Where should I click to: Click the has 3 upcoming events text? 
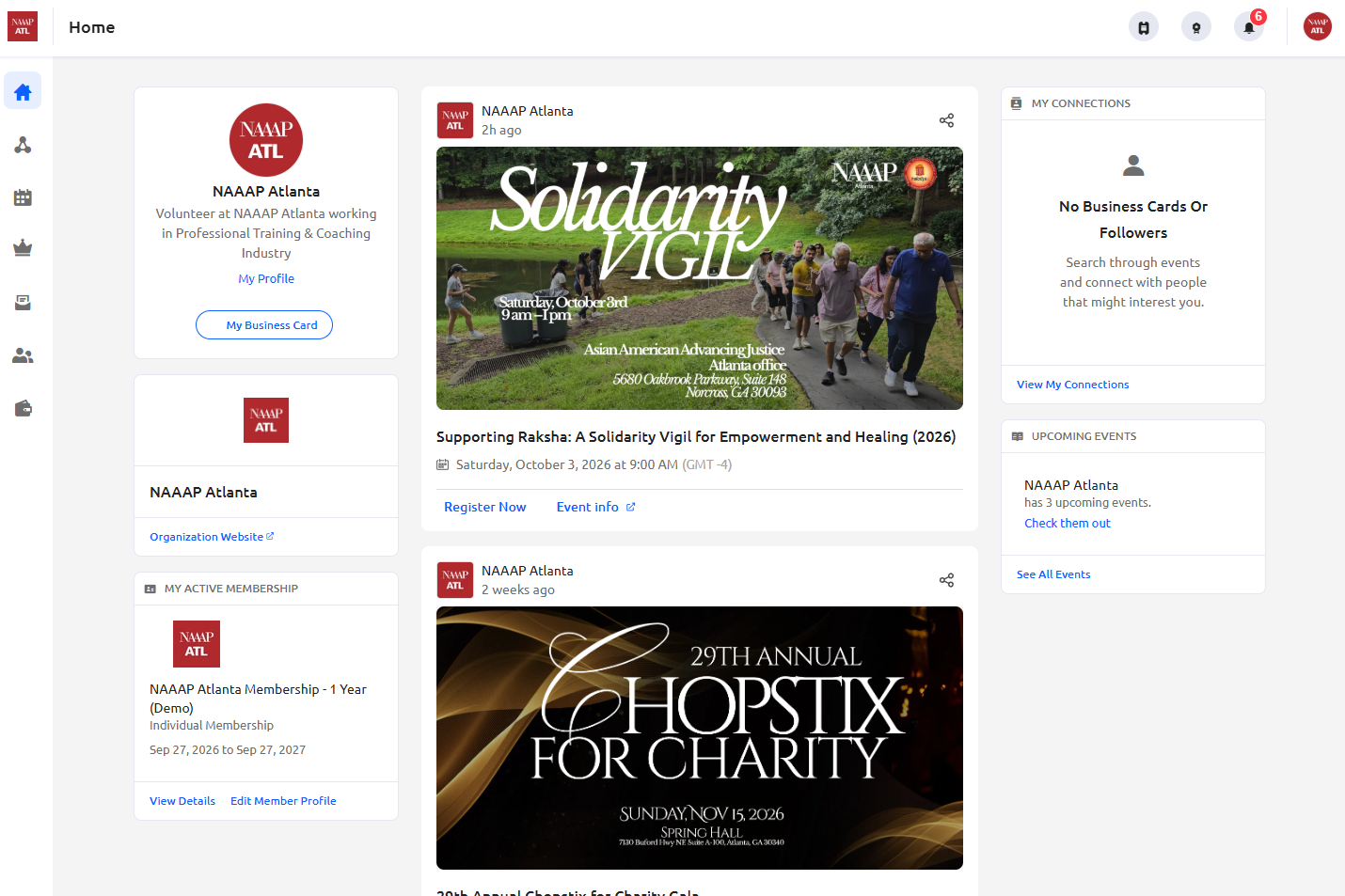pyautogui.click(x=1087, y=503)
